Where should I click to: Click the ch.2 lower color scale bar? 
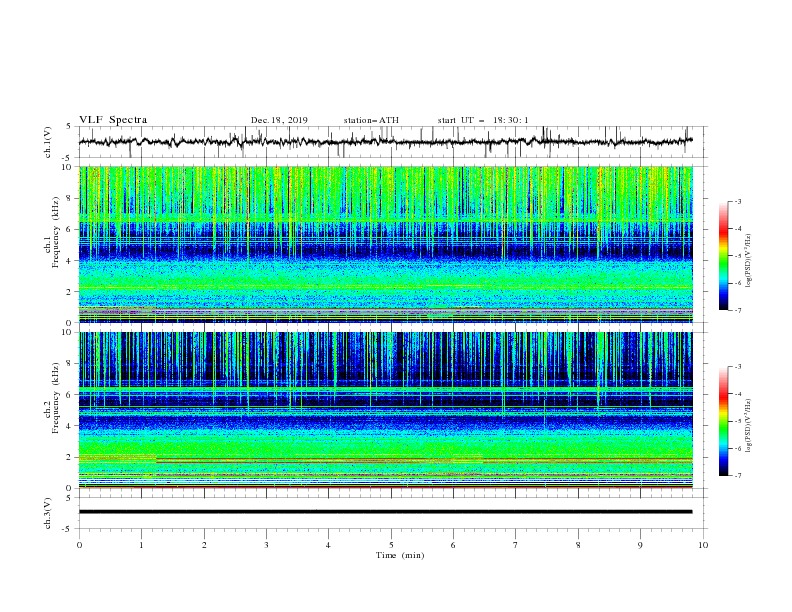click(724, 421)
